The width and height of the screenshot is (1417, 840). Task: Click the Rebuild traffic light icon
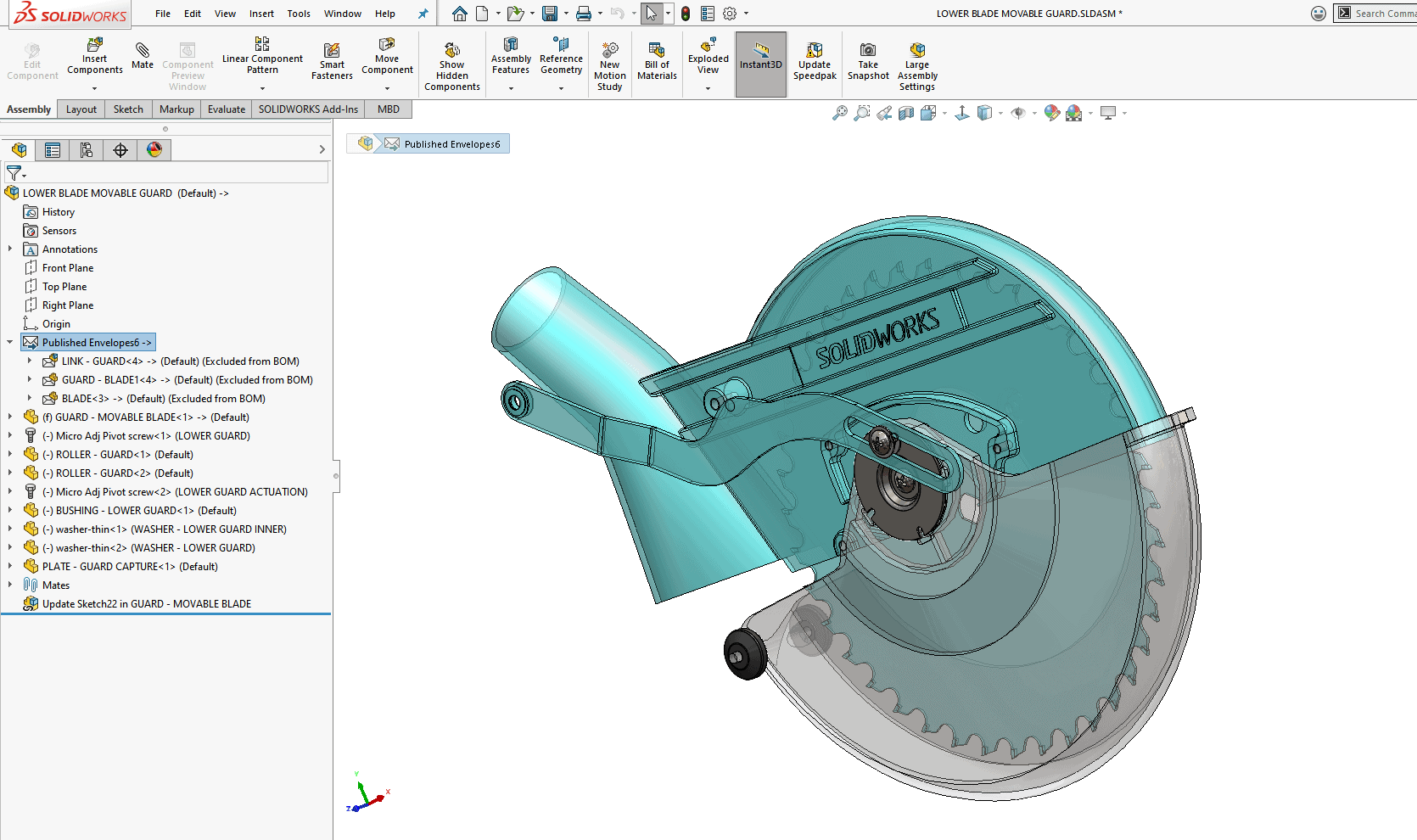coord(686,14)
